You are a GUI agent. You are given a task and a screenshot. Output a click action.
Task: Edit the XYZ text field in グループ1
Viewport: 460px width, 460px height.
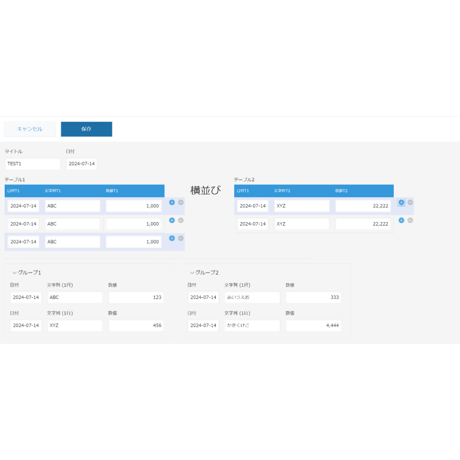(x=75, y=325)
